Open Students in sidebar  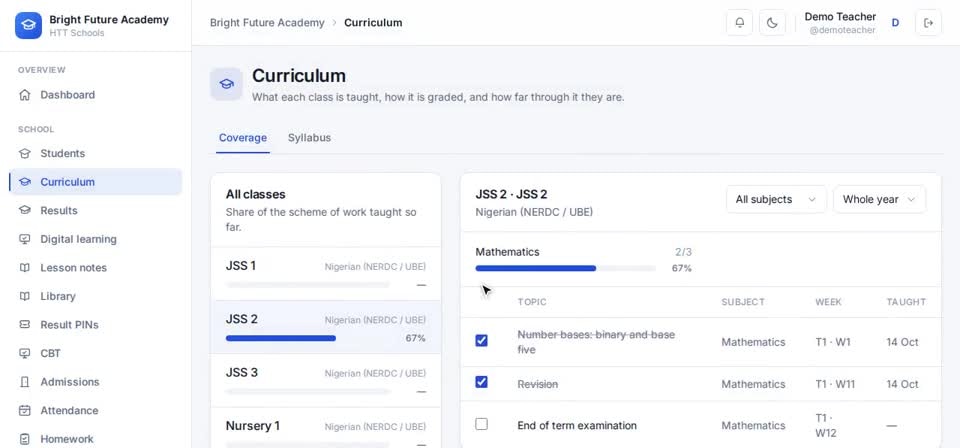tap(96, 154)
